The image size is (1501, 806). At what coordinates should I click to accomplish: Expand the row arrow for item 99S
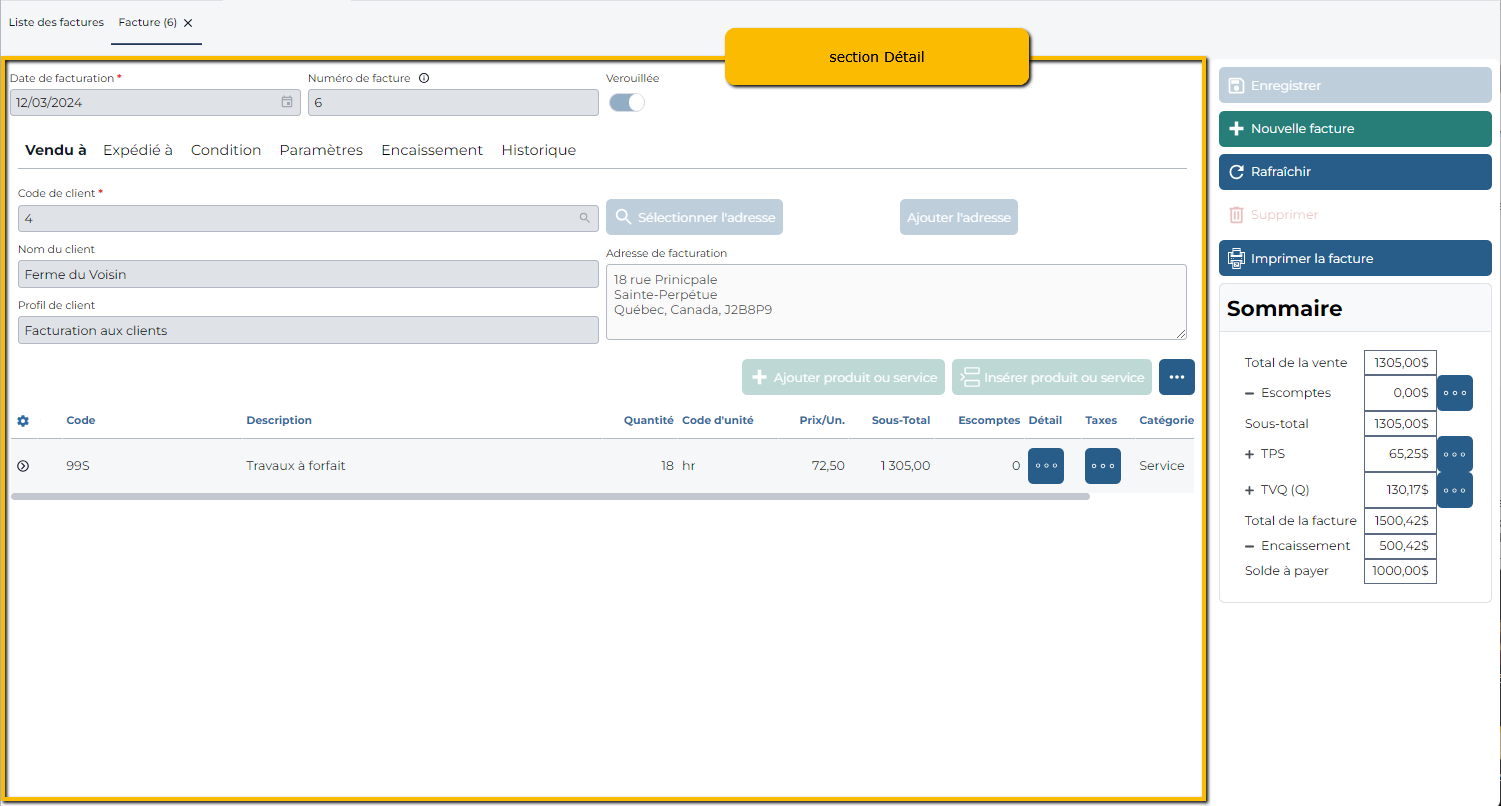point(23,466)
